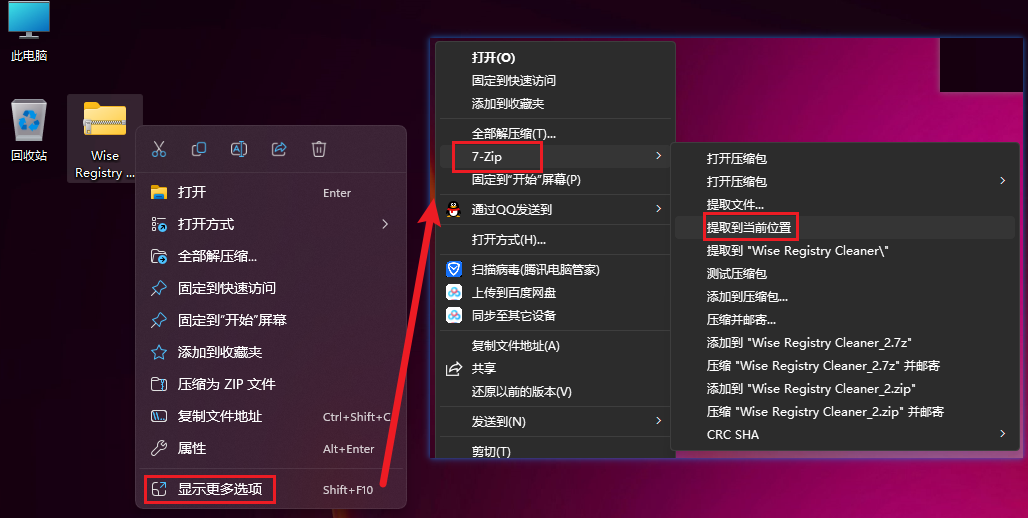Choose 压缩为 ZIP 文件

[x=271, y=384]
